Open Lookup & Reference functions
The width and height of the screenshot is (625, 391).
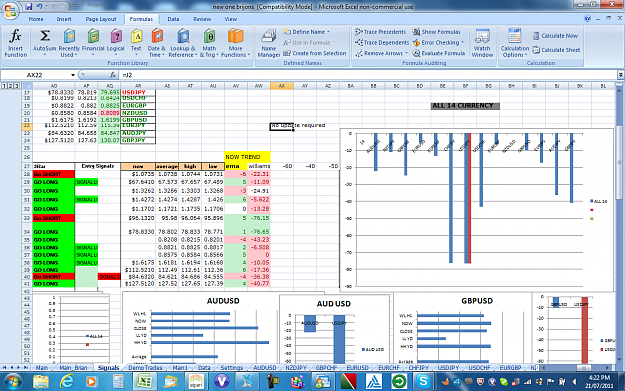point(183,43)
